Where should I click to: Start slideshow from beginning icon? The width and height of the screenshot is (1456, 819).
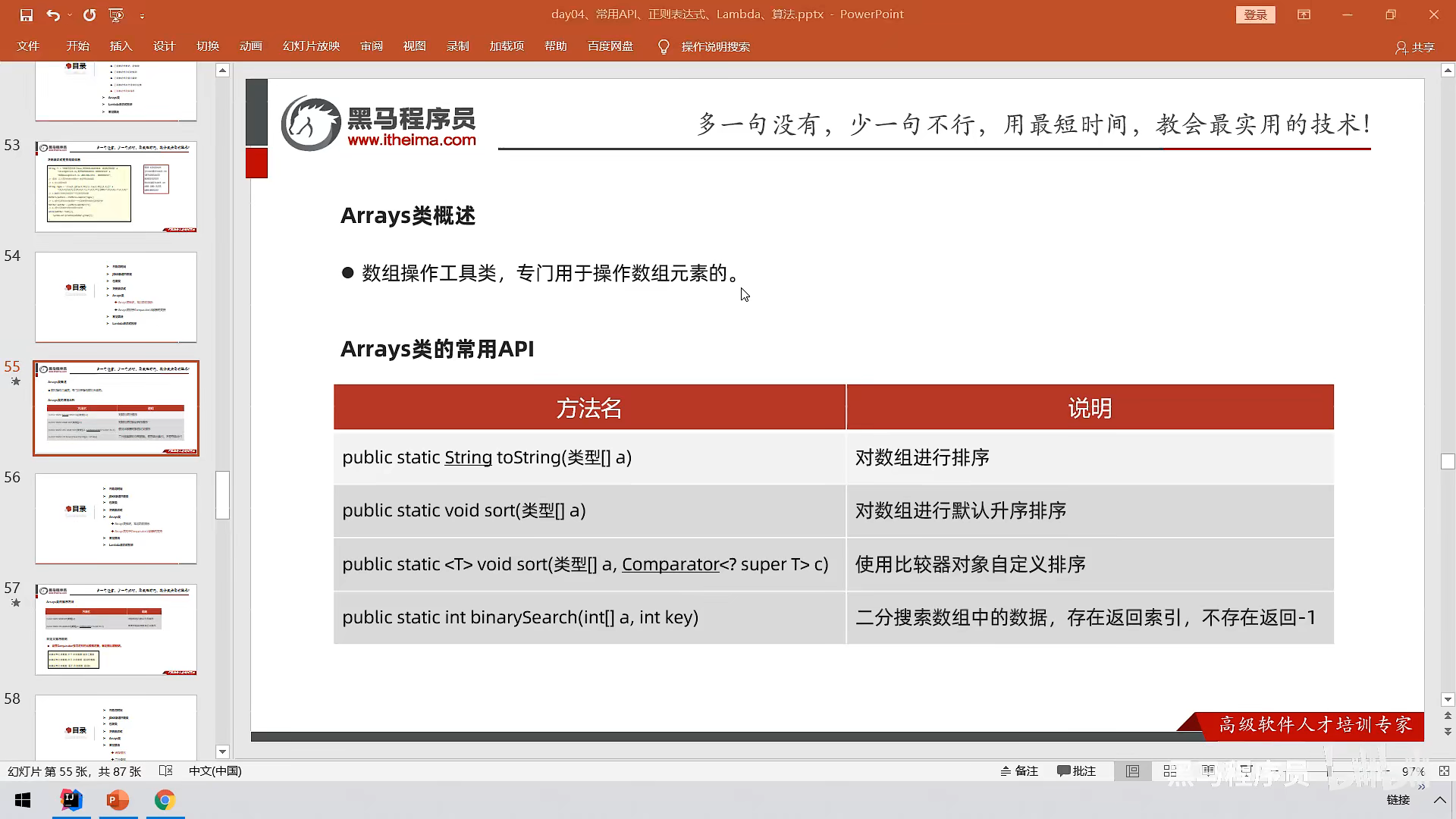[116, 14]
